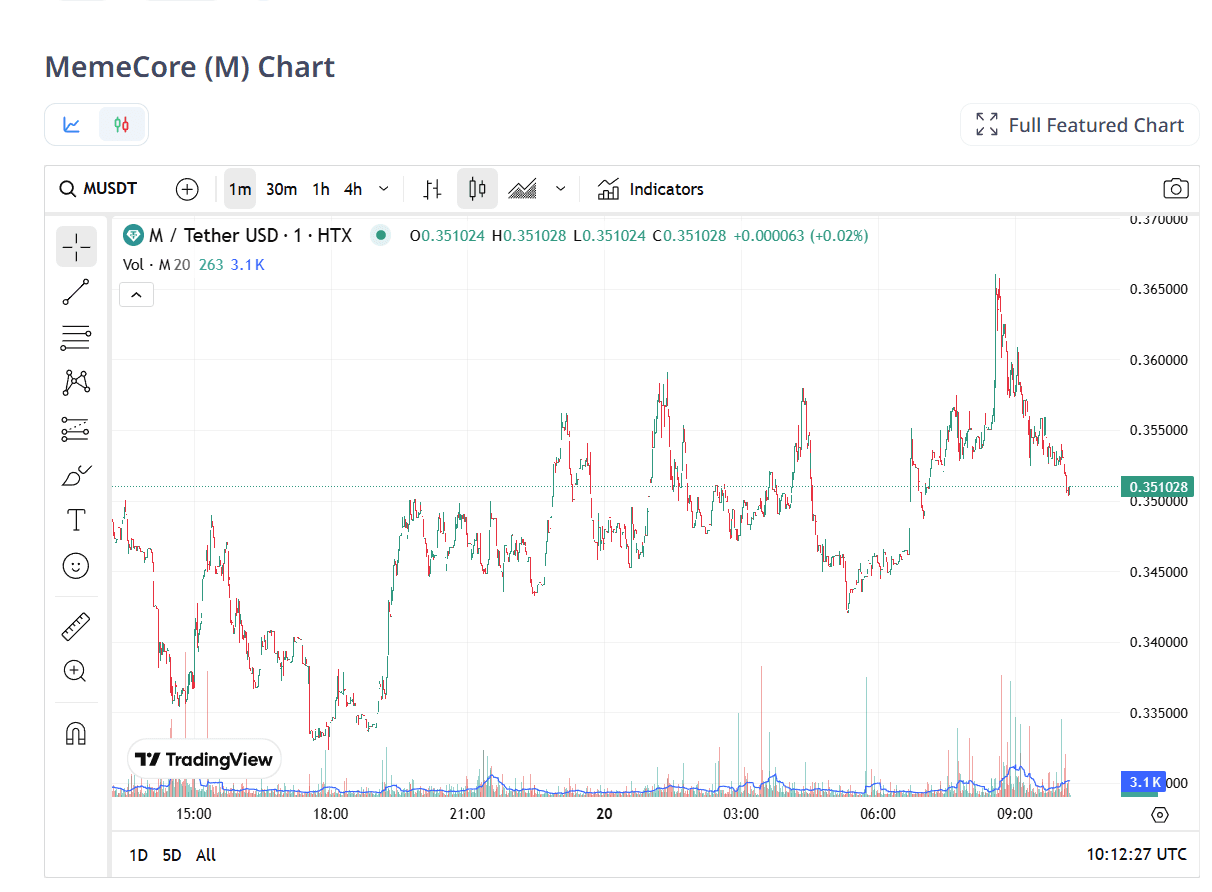Open the Full Featured Chart

pos(1080,125)
